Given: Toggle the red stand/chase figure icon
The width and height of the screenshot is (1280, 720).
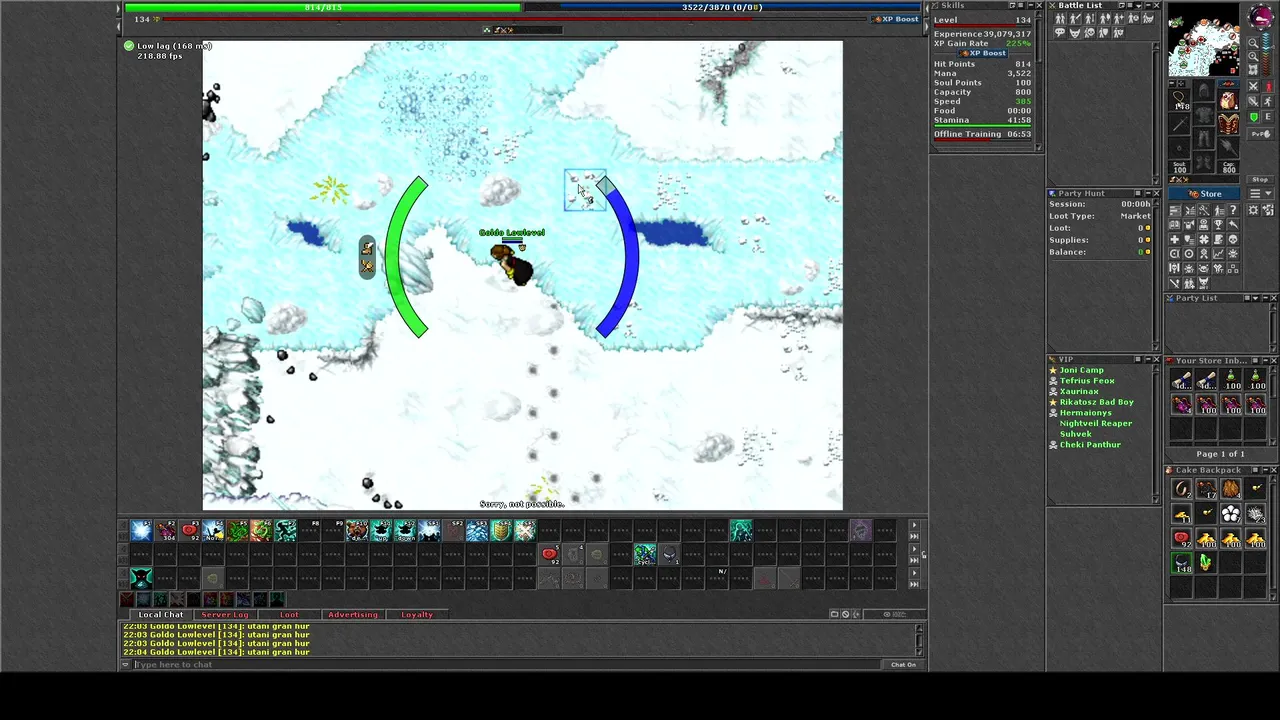Looking at the screenshot, I should coord(1267,86).
